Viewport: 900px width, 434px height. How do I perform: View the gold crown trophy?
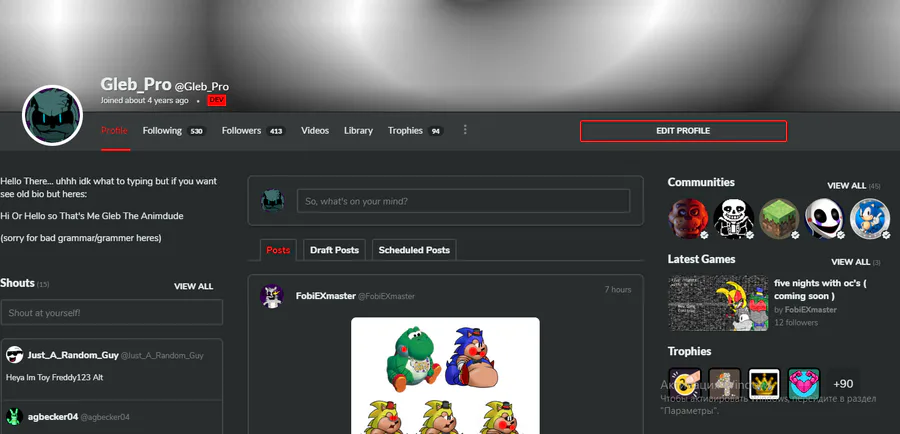764,383
